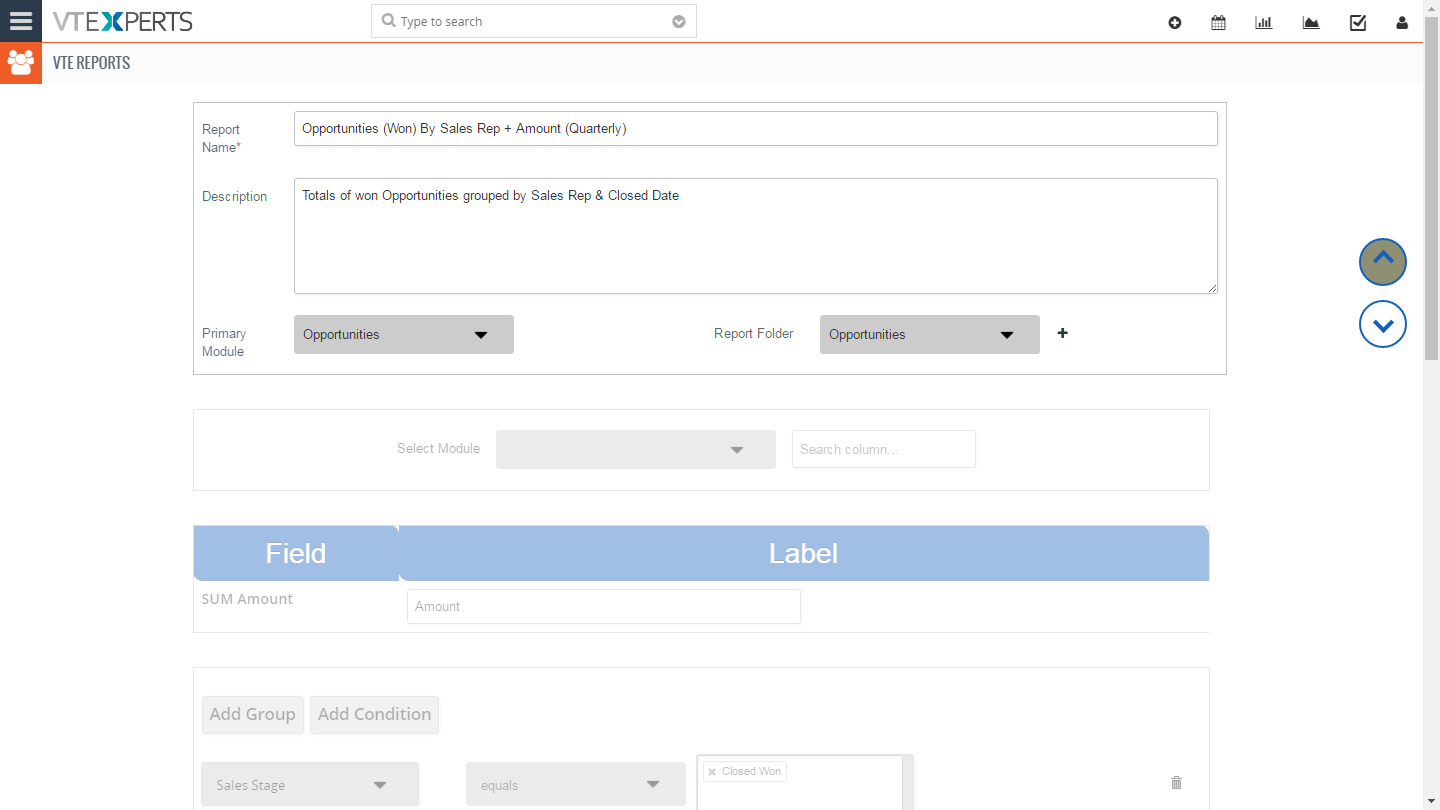The image size is (1440, 810).
Task: Click the scroll-up circle arrow button
Action: [1383, 262]
